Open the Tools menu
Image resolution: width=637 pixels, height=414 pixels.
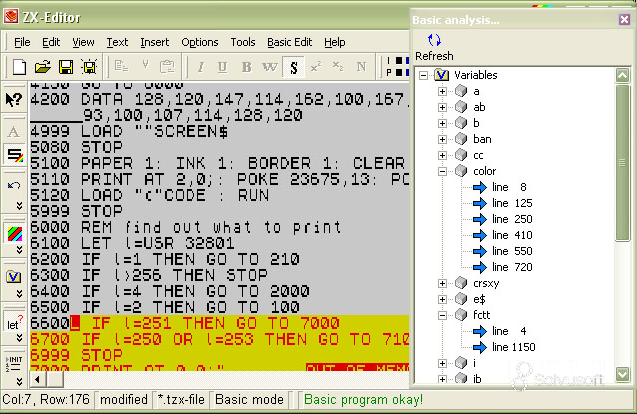(243, 42)
